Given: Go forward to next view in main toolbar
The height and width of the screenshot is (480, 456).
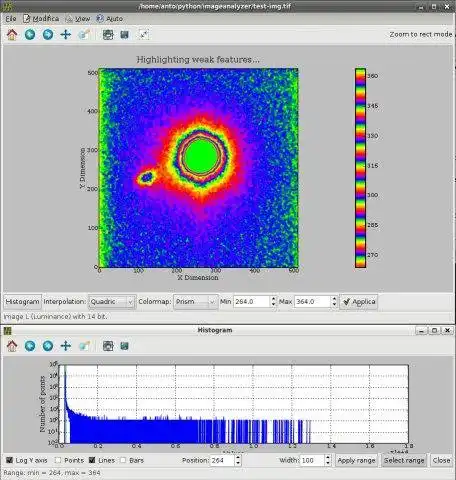Looking at the screenshot, I should click(48, 34).
